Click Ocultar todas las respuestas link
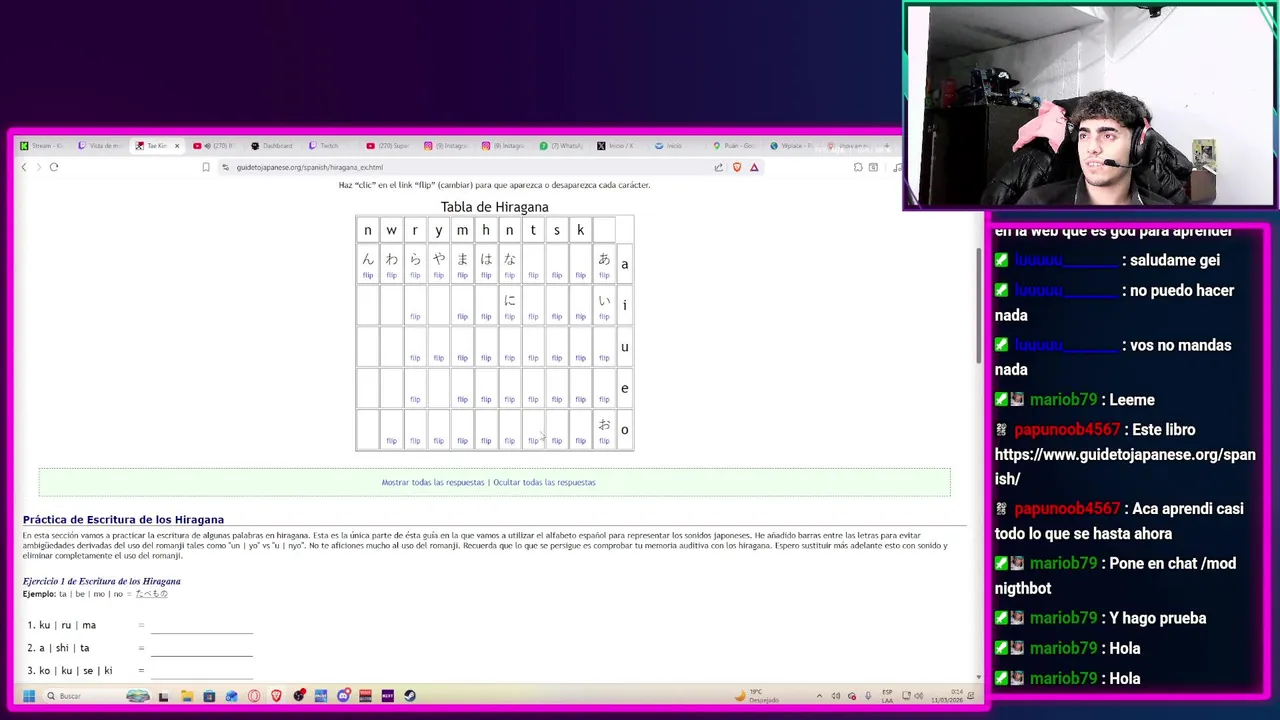The height and width of the screenshot is (720, 1280). click(x=544, y=482)
